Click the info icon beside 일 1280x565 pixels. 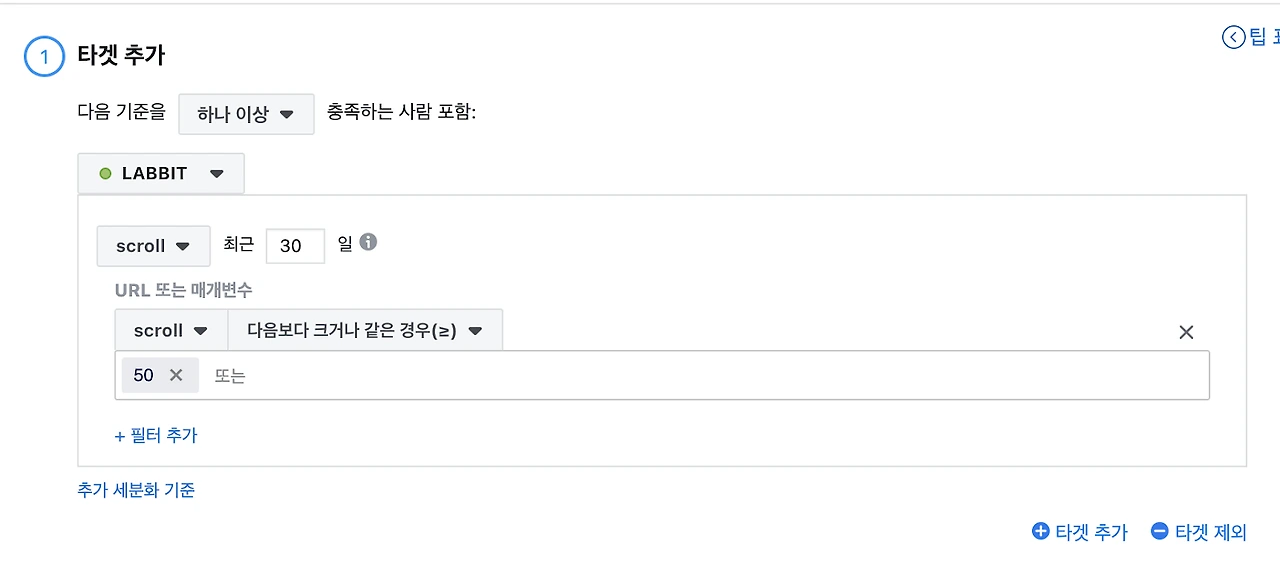coord(368,242)
